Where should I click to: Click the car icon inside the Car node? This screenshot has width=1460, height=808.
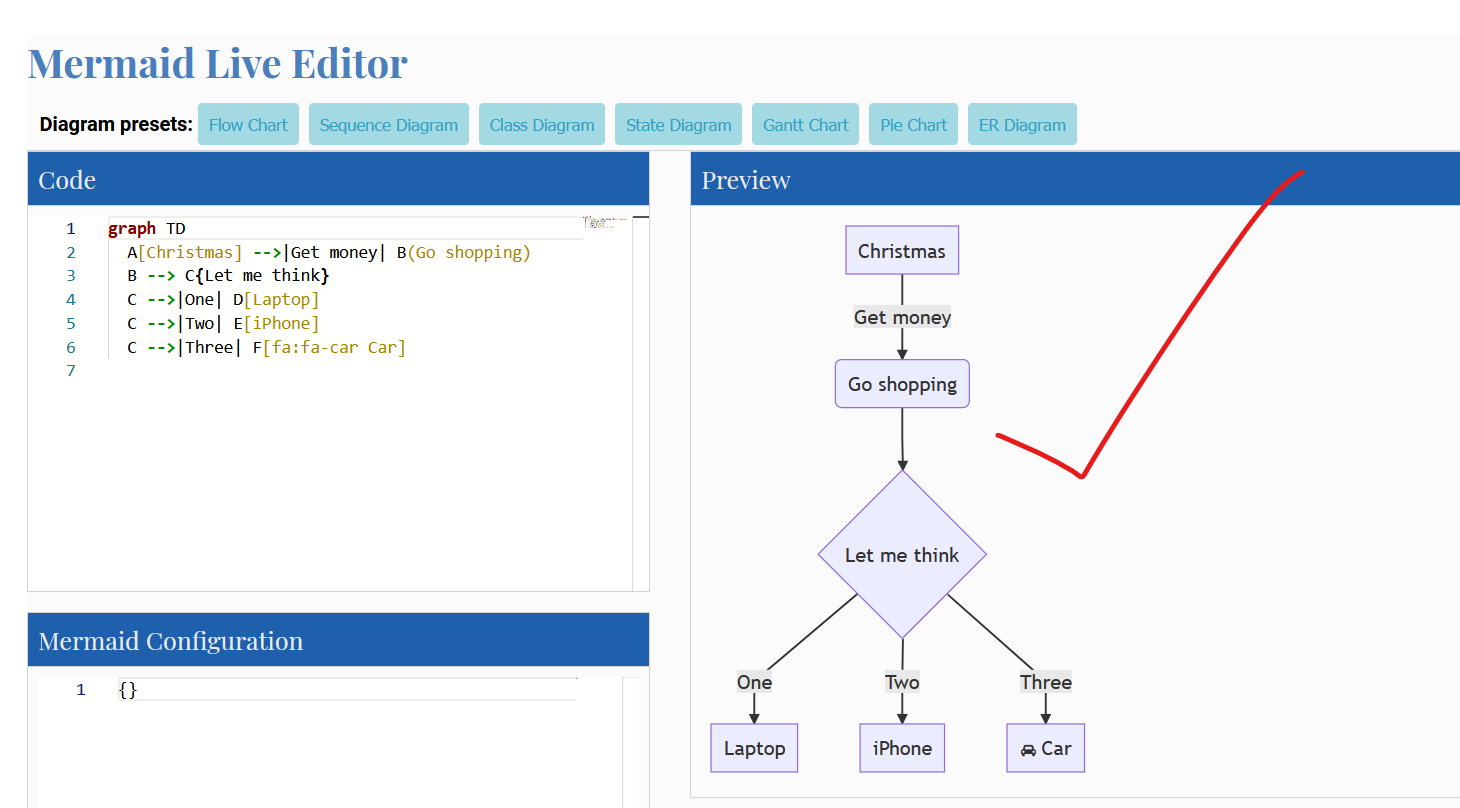pos(1027,747)
